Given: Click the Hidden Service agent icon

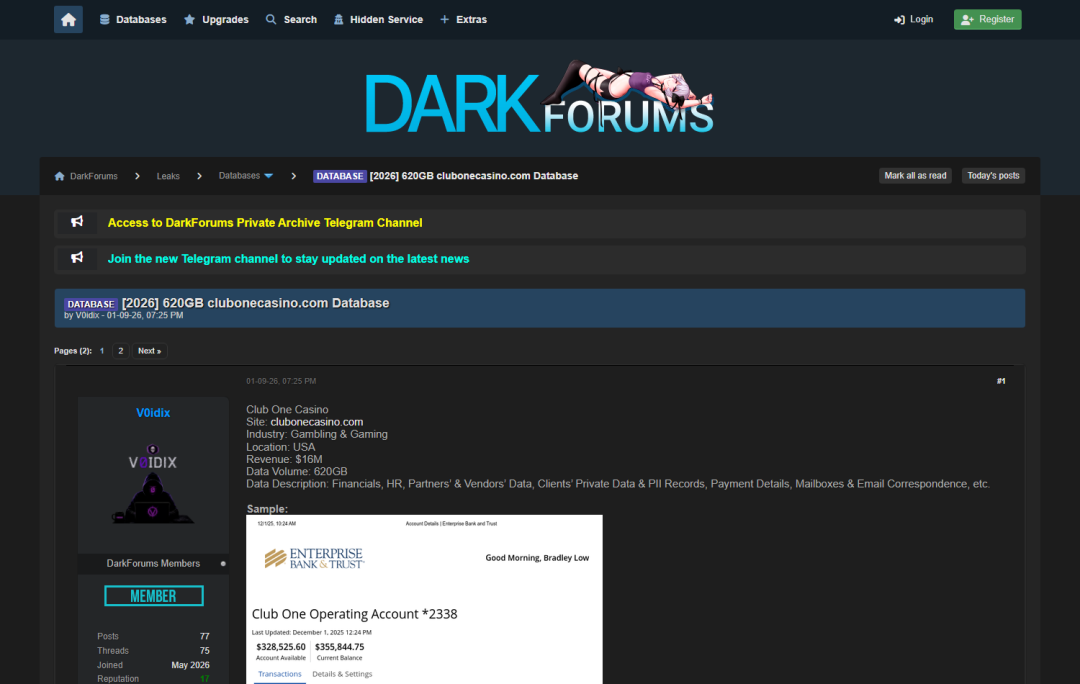Looking at the screenshot, I should tap(338, 19).
